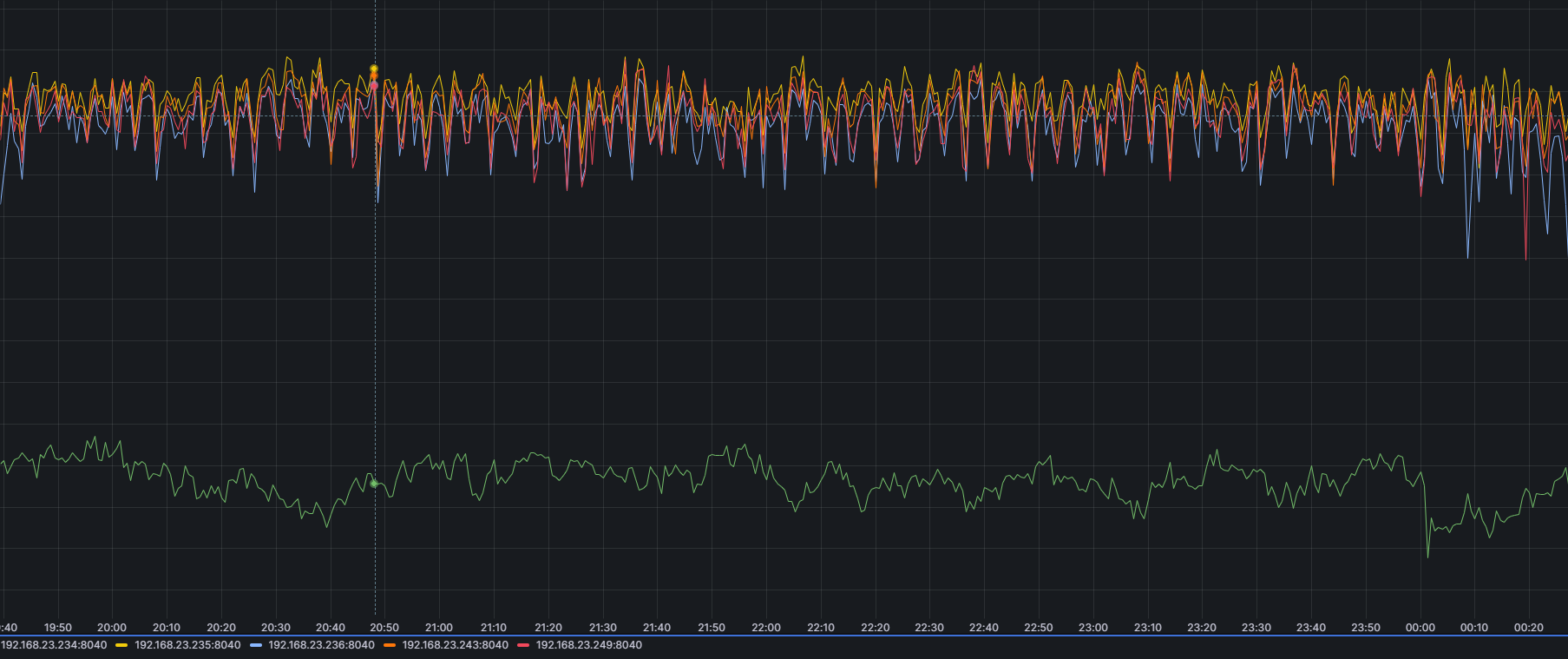Click the 21:50 time axis label
Viewport: 1568px width, 659px height.
[x=712, y=628]
